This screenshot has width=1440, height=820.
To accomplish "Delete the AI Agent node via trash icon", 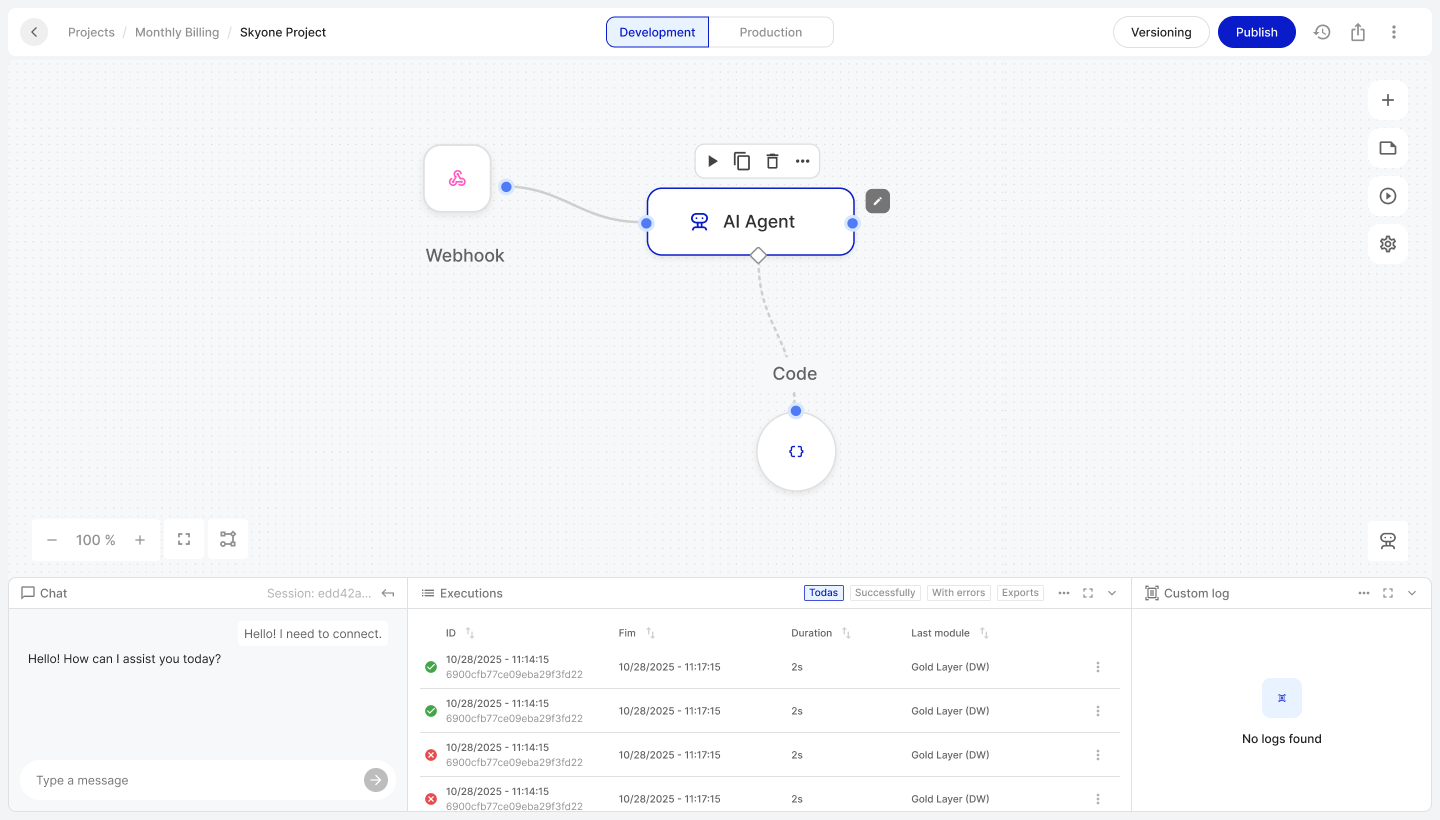I will [772, 161].
